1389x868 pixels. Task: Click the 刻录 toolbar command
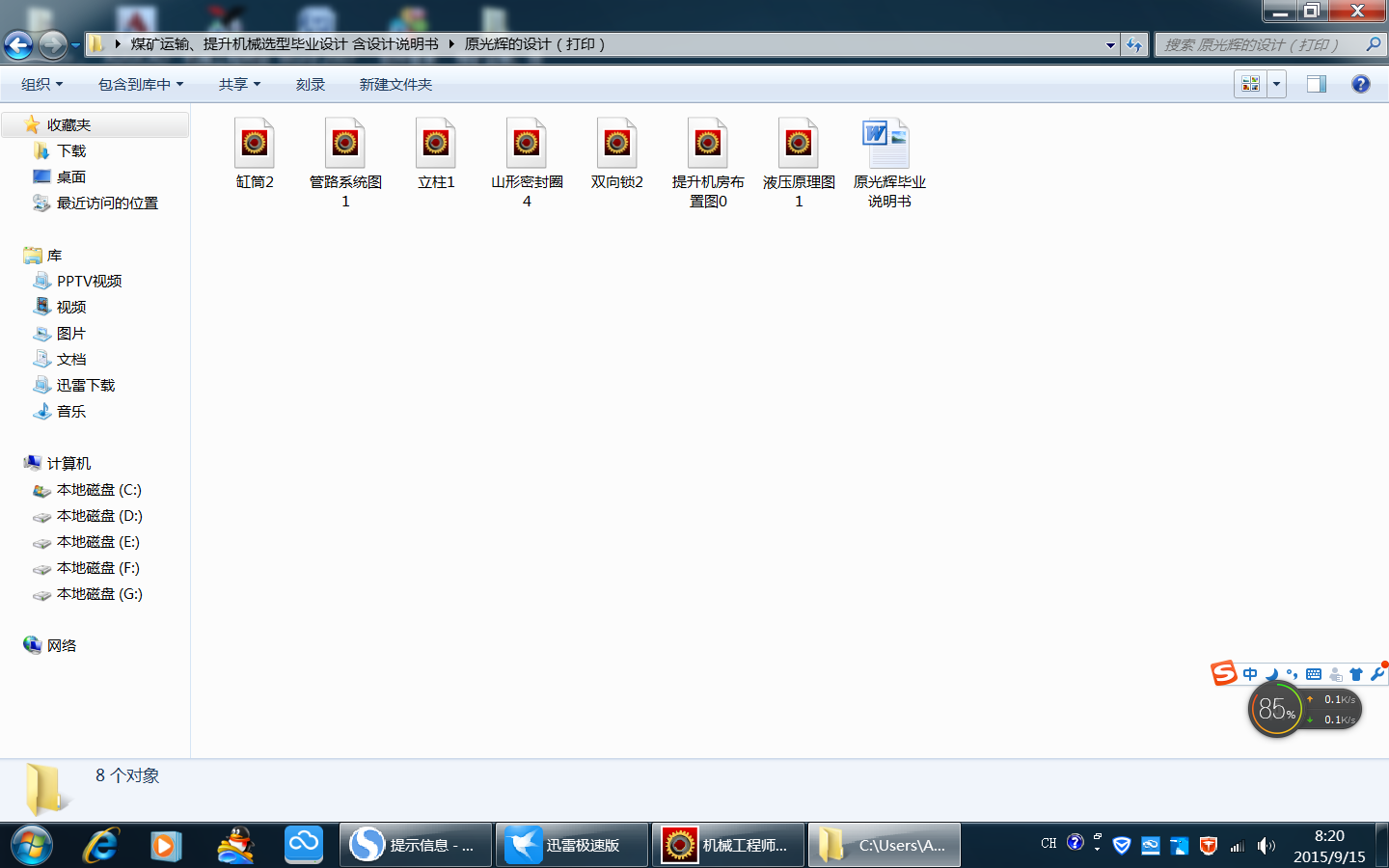click(311, 85)
